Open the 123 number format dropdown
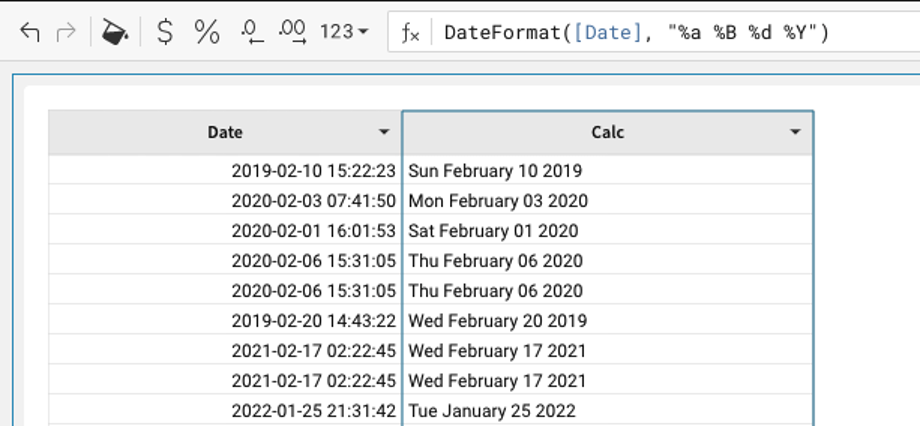This screenshot has height=426, width=920. 343,33
